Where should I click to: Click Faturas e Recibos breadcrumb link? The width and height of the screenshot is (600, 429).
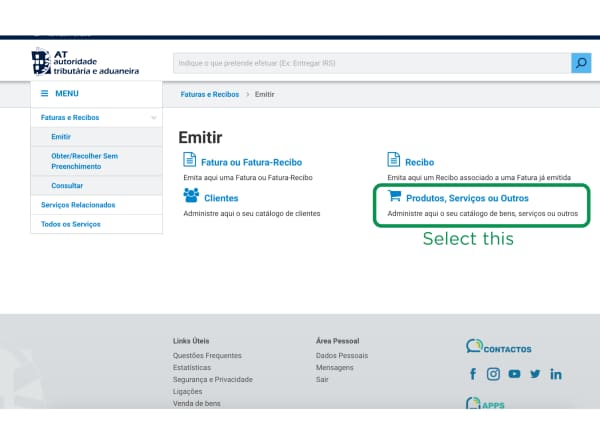coord(210,94)
